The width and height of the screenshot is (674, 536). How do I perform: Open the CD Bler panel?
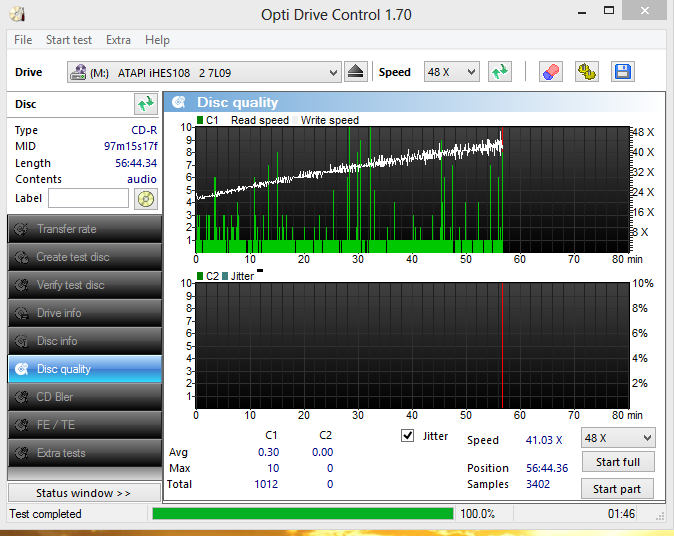pyautogui.click(x=85, y=397)
